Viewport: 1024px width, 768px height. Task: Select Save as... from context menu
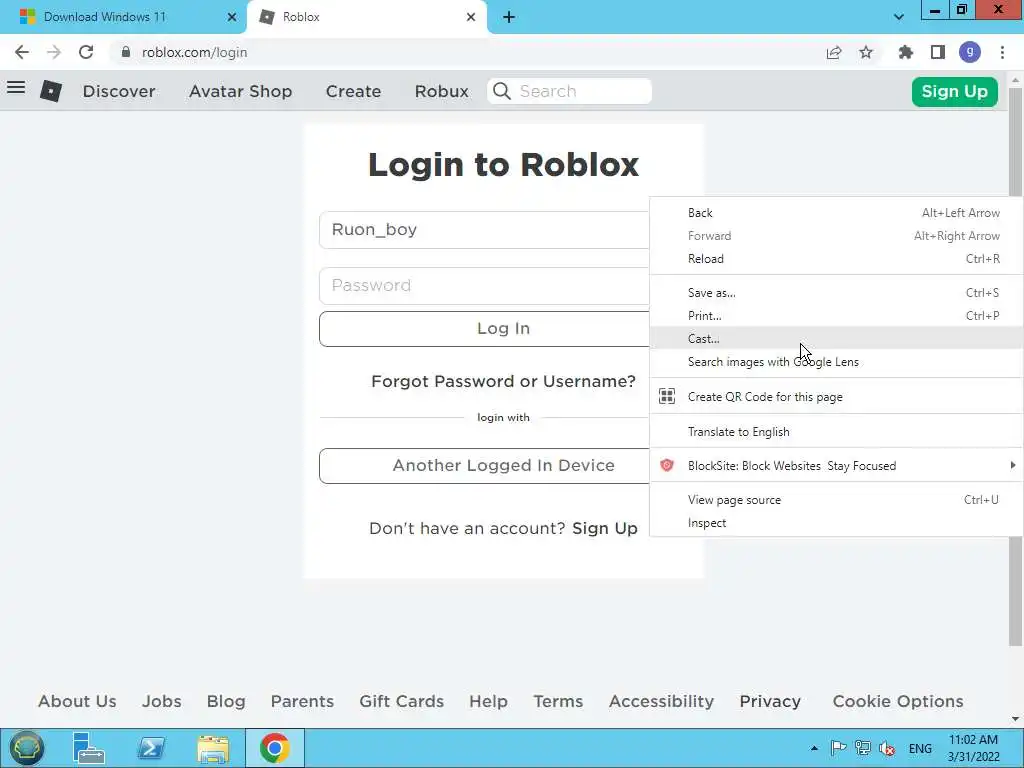(x=837, y=293)
